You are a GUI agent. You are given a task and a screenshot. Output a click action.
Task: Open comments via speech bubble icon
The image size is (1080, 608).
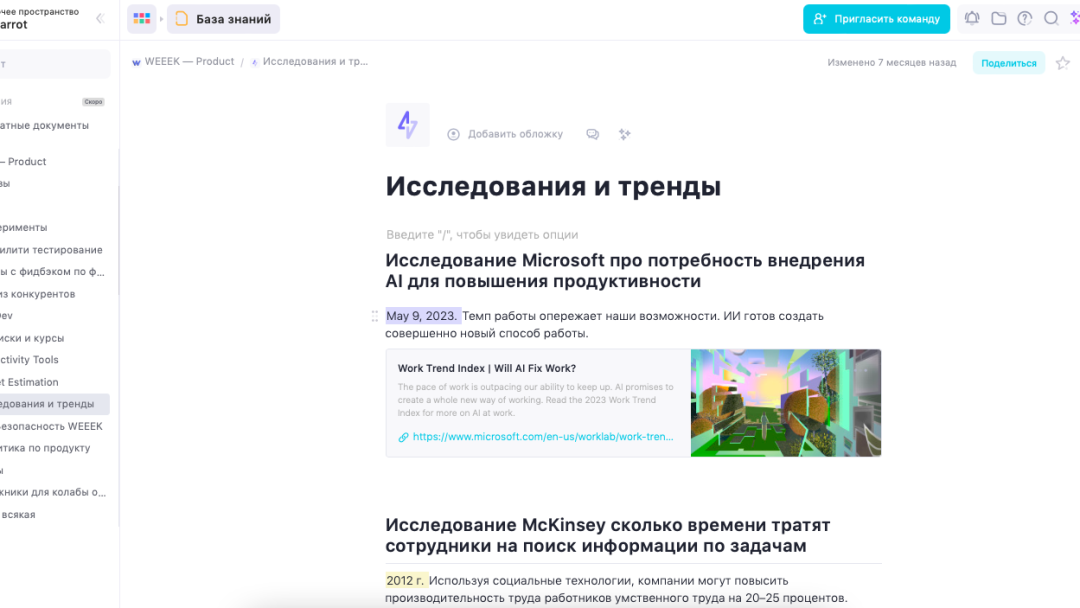click(593, 134)
